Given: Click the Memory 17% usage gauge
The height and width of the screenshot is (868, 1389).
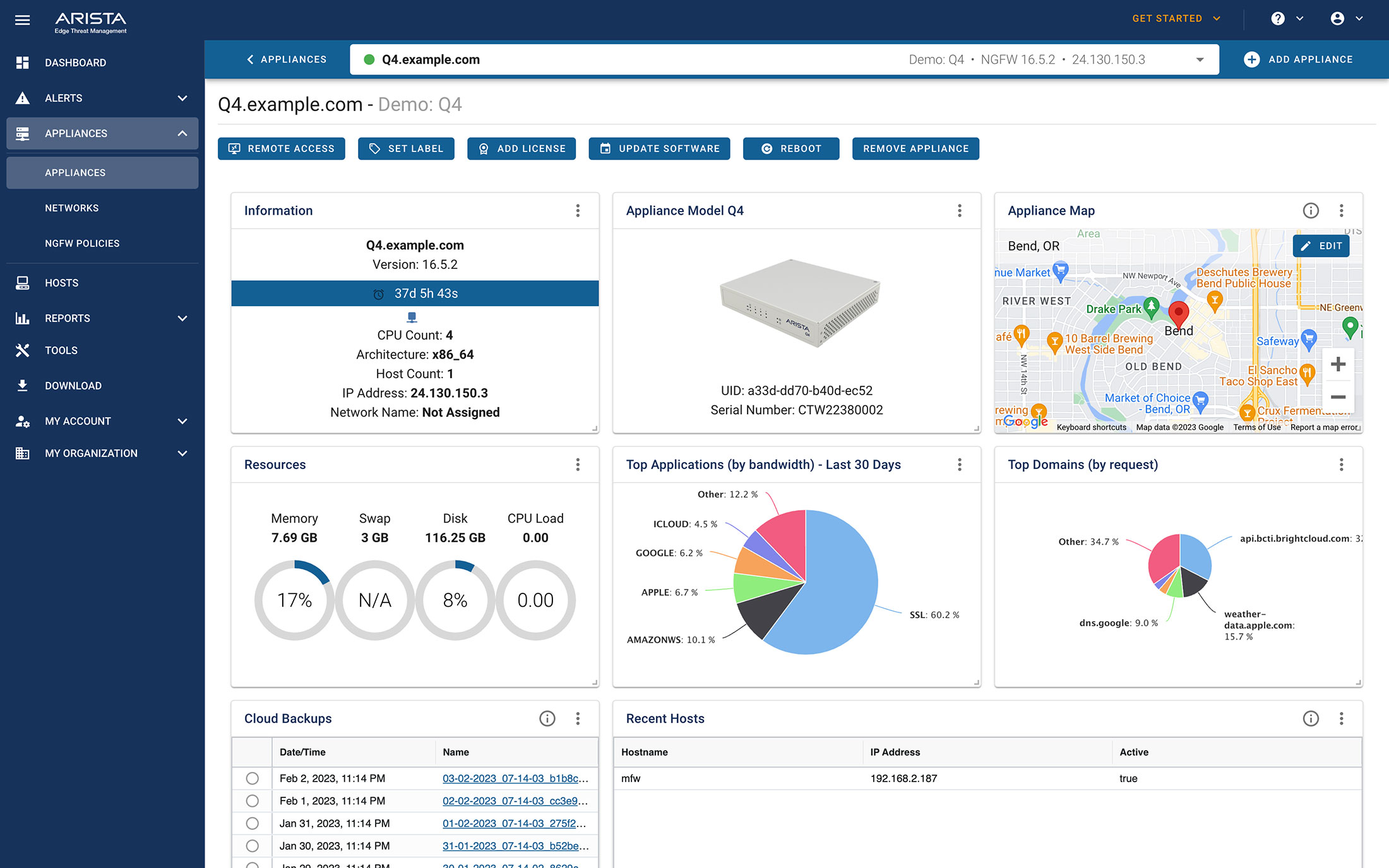Looking at the screenshot, I should pyautogui.click(x=294, y=600).
